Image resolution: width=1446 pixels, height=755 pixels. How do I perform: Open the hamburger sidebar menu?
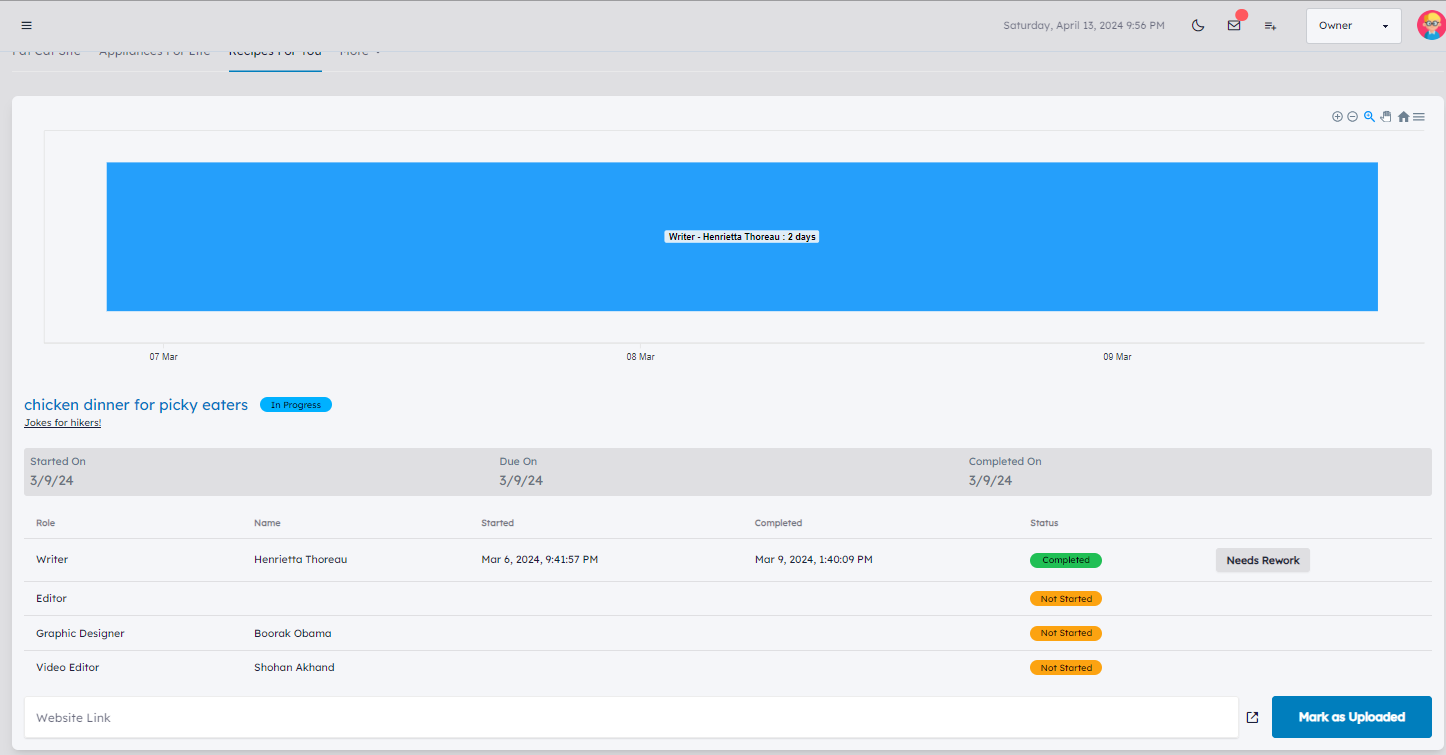26,25
